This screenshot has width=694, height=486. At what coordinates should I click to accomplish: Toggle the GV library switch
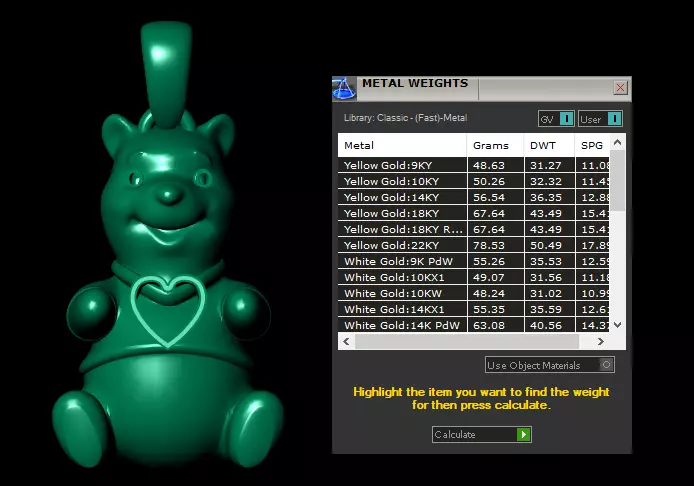click(x=556, y=119)
